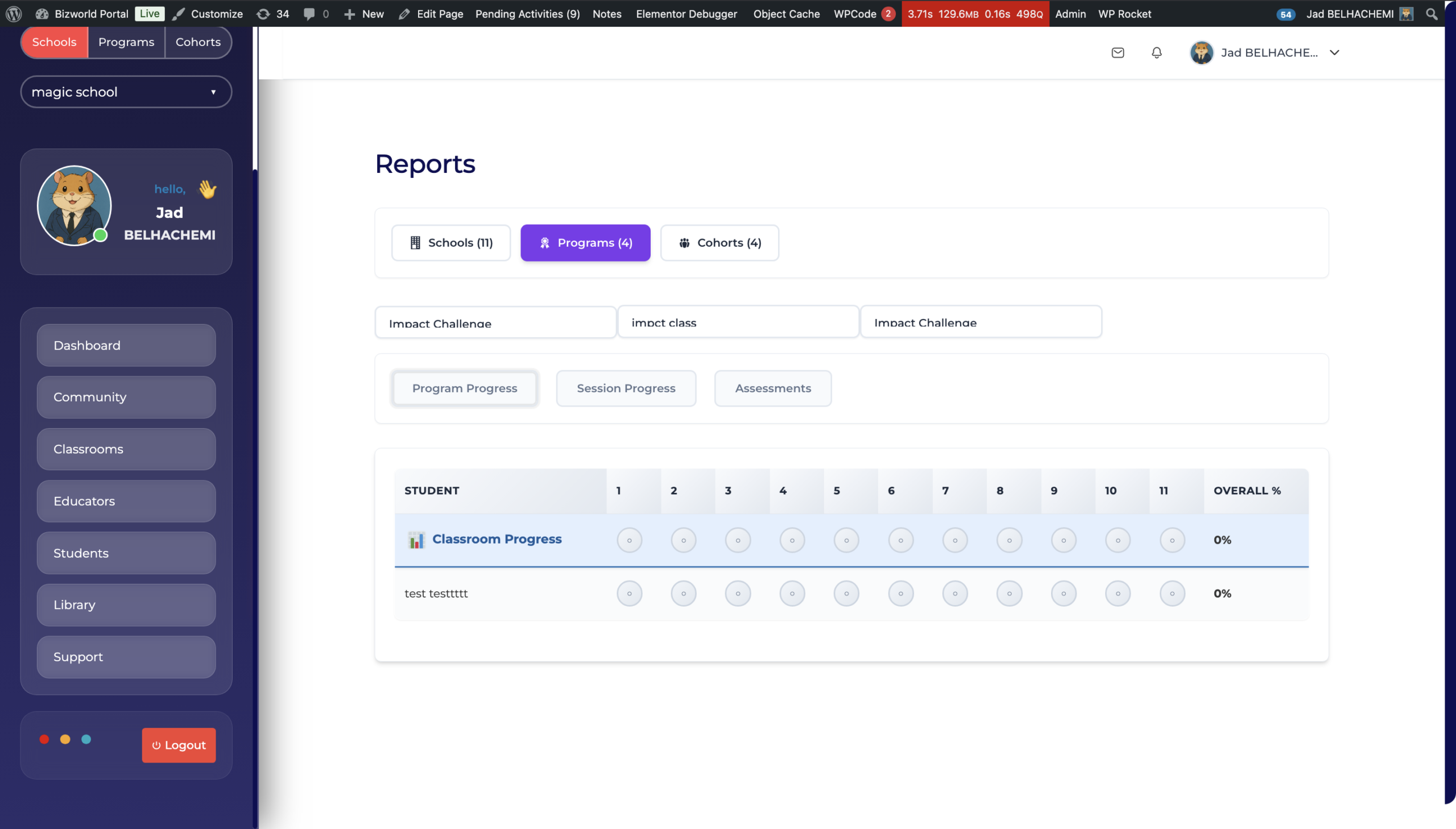The width and height of the screenshot is (1456, 829).
Task: Open Pending Activities (9) in admin bar
Action: 527,14
